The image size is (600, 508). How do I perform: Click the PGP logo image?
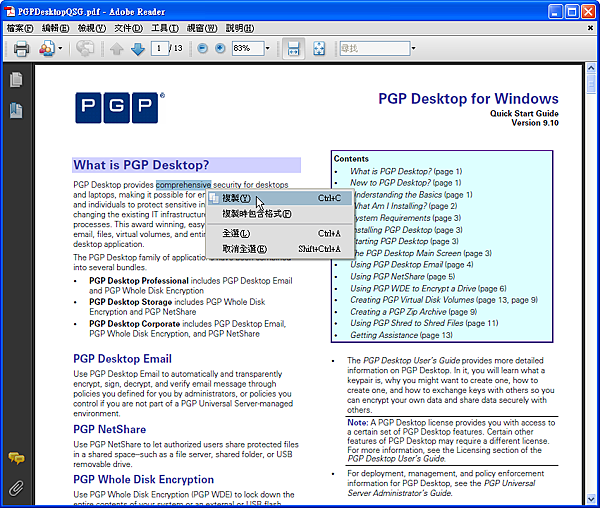coord(117,107)
